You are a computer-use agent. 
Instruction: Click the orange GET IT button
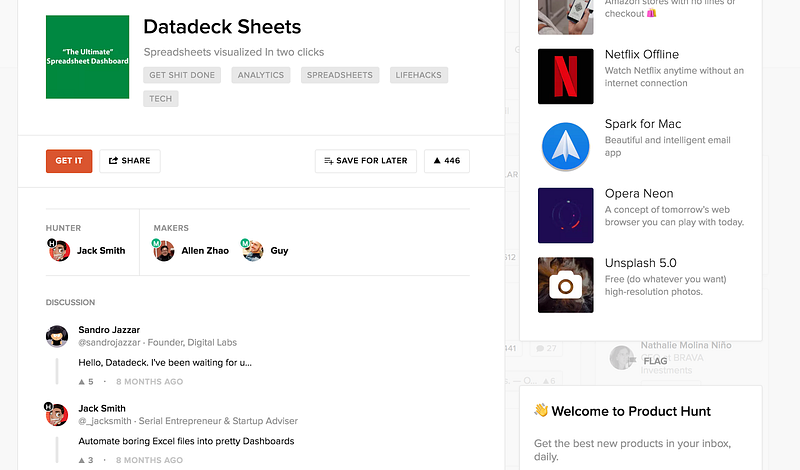pyautogui.click(x=69, y=161)
